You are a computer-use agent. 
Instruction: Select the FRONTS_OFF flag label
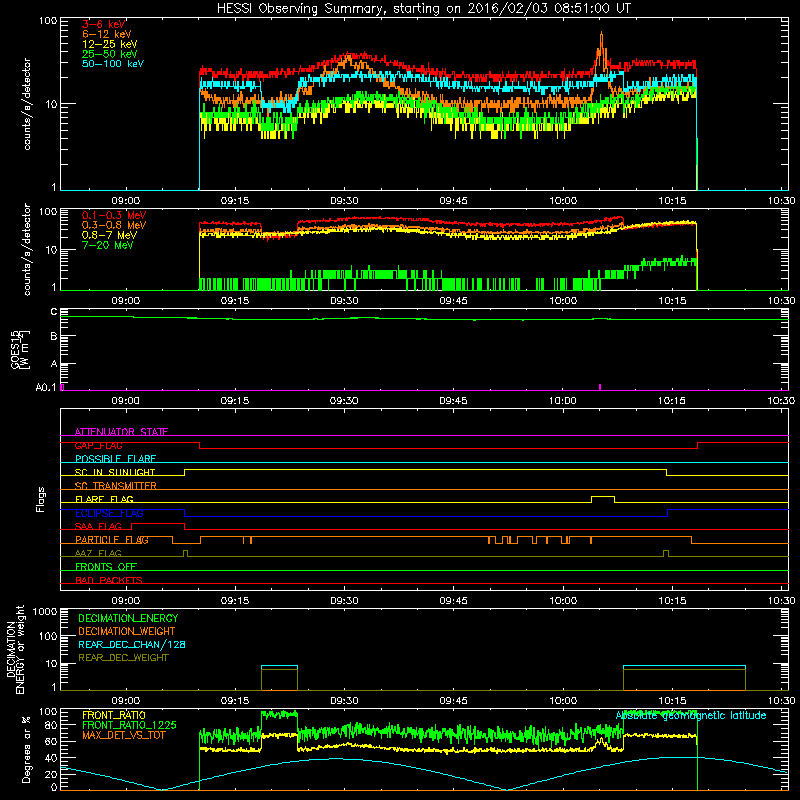[106, 567]
